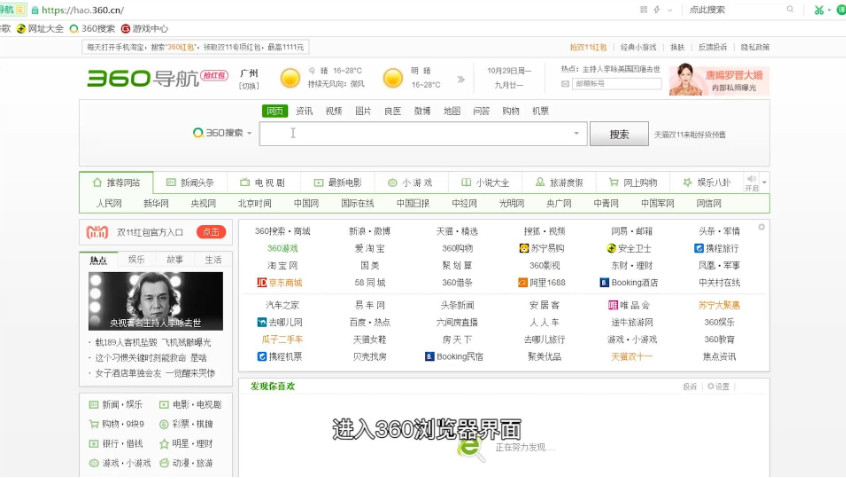Click the 唯品会 site icon

coord(612,305)
